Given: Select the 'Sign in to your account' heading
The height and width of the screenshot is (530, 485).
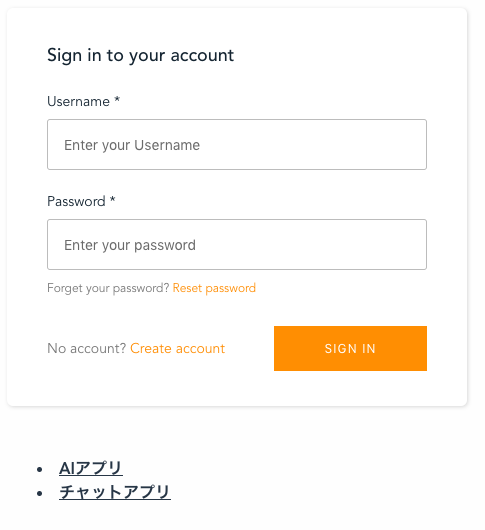Looking at the screenshot, I should pyautogui.click(x=141, y=55).
